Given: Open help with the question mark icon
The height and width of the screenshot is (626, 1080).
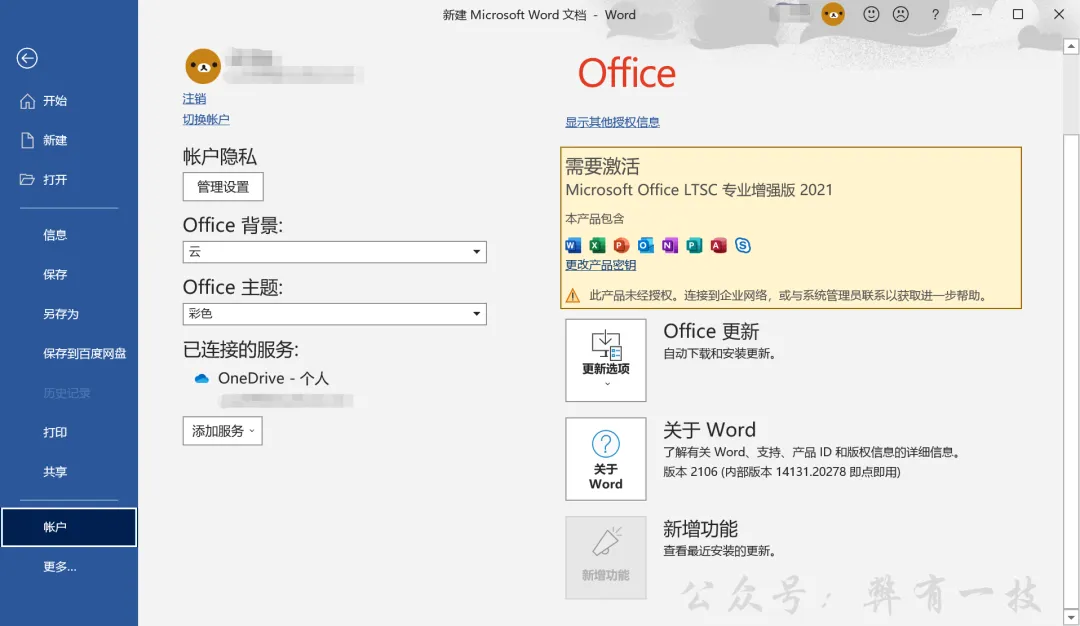Looking at the screenshot, I should 935,14.
